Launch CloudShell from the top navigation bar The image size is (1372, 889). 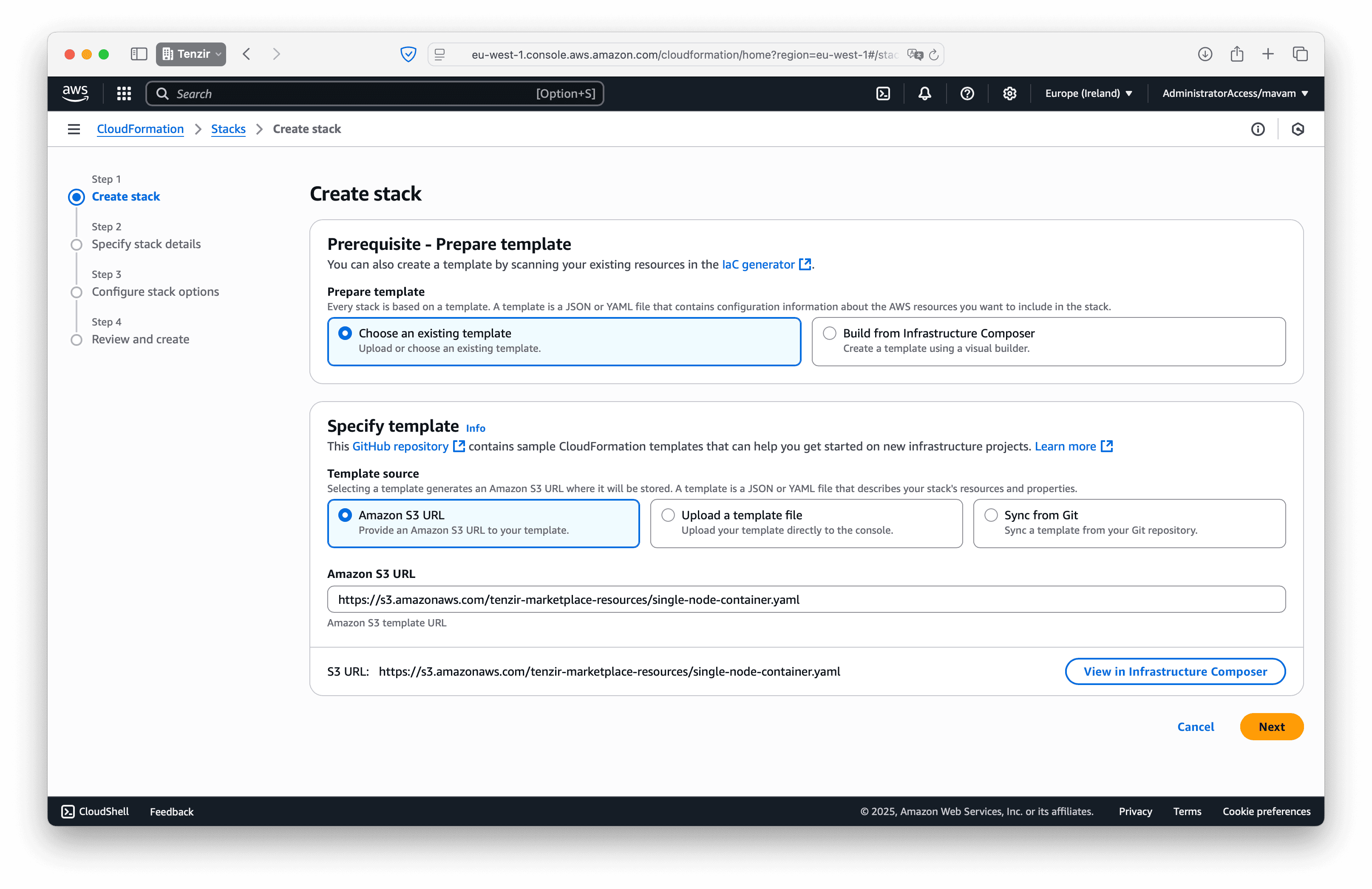pos(883,93)
